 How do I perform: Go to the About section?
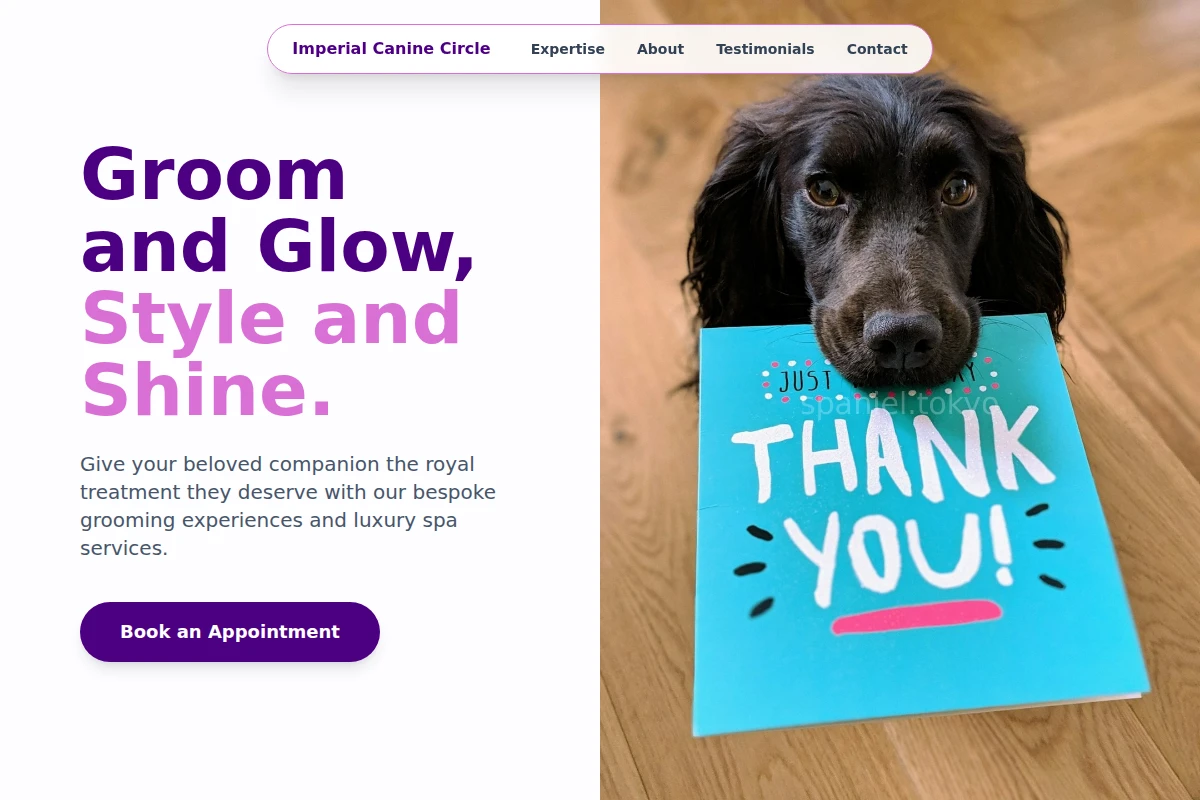coord(660,49)
